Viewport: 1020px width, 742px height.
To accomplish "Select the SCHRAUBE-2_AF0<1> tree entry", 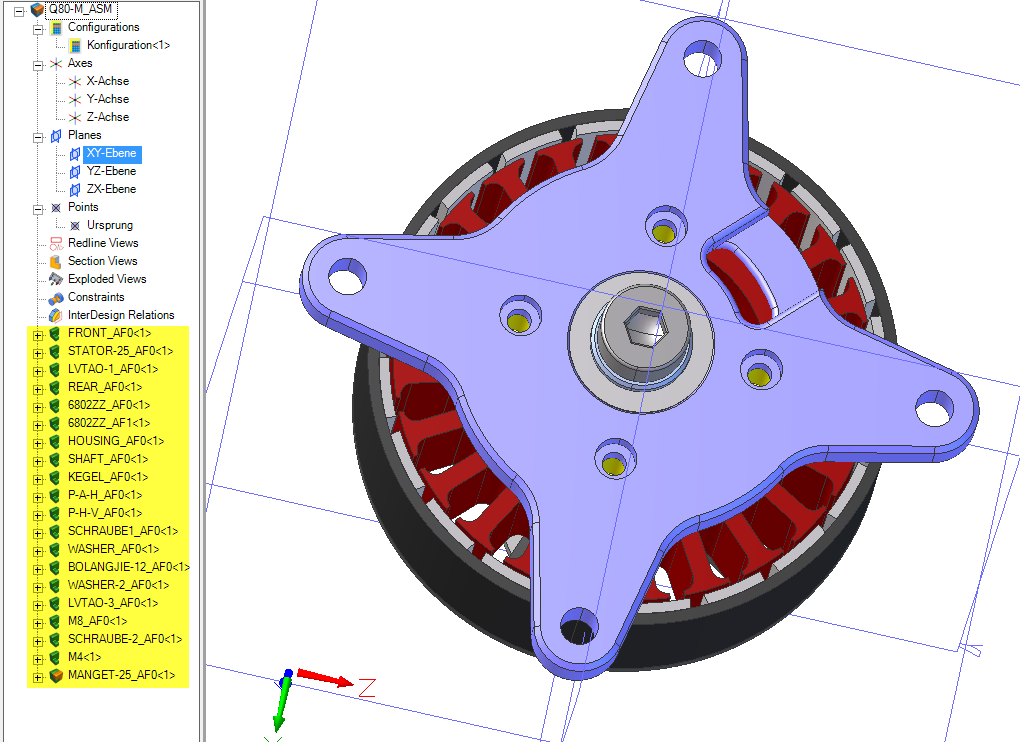I will tap(125, 639).
